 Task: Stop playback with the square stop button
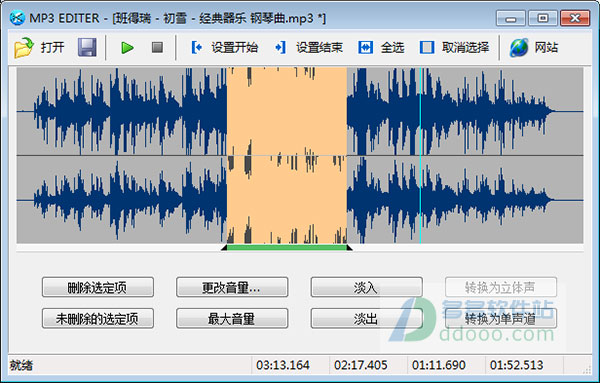[x=157, y=47]
